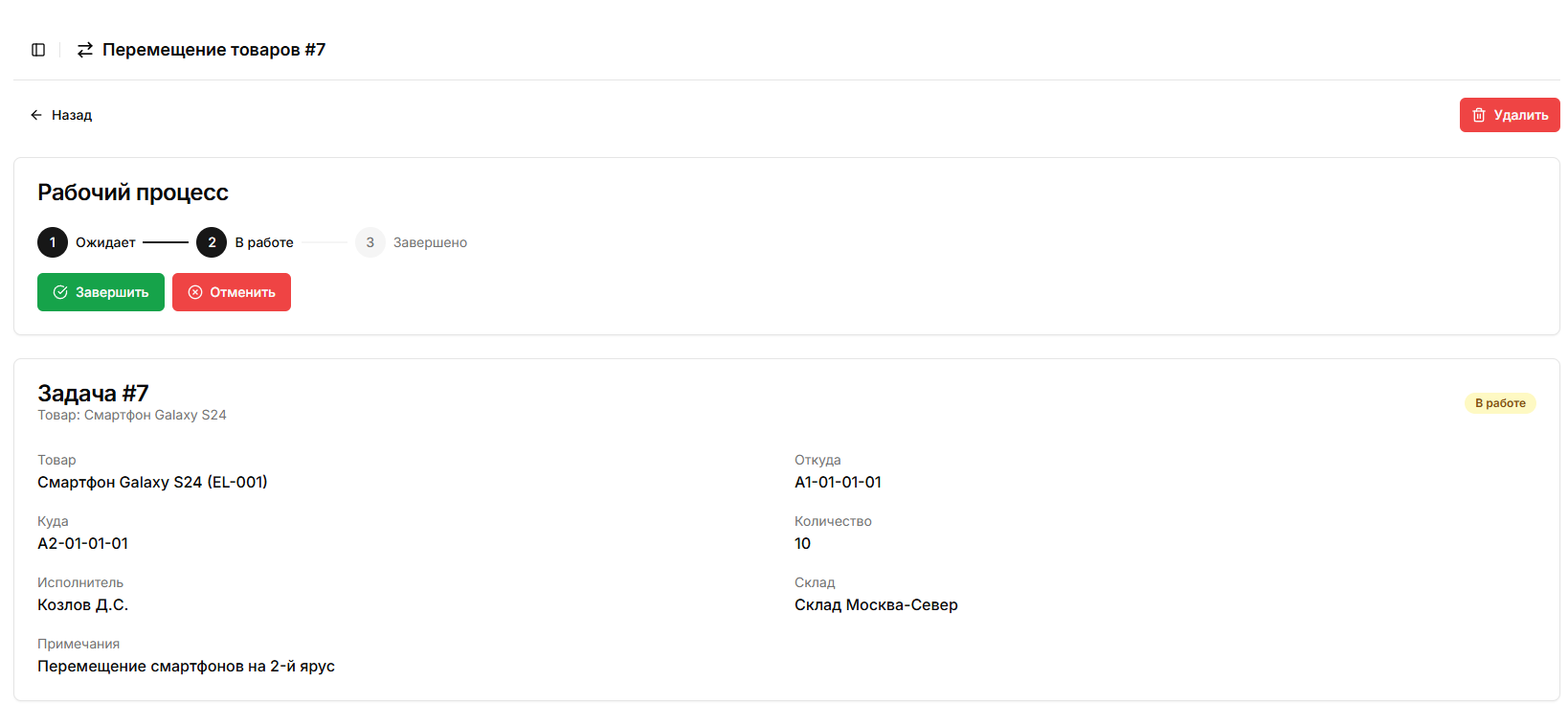Go back via the Назад link
Viewport: 1568px width, 704px height.
pos(61,115)
